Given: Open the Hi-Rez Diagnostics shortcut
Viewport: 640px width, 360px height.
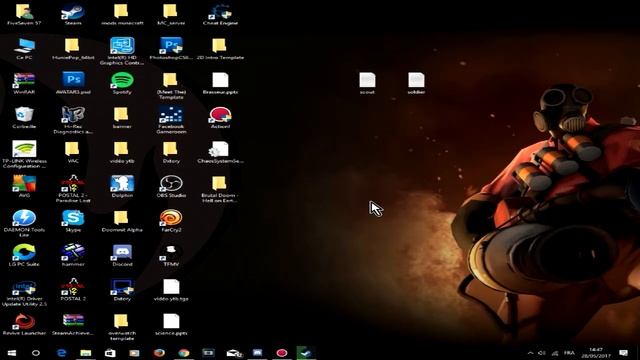Looking at the screenshot, I should (x=73, y=120).
